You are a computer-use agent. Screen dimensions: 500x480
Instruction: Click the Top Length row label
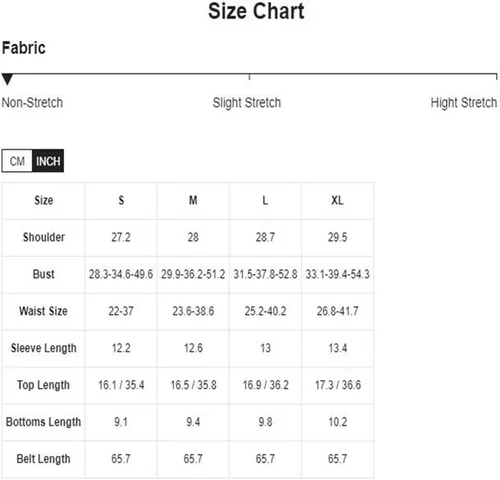[x=43, y=385]
